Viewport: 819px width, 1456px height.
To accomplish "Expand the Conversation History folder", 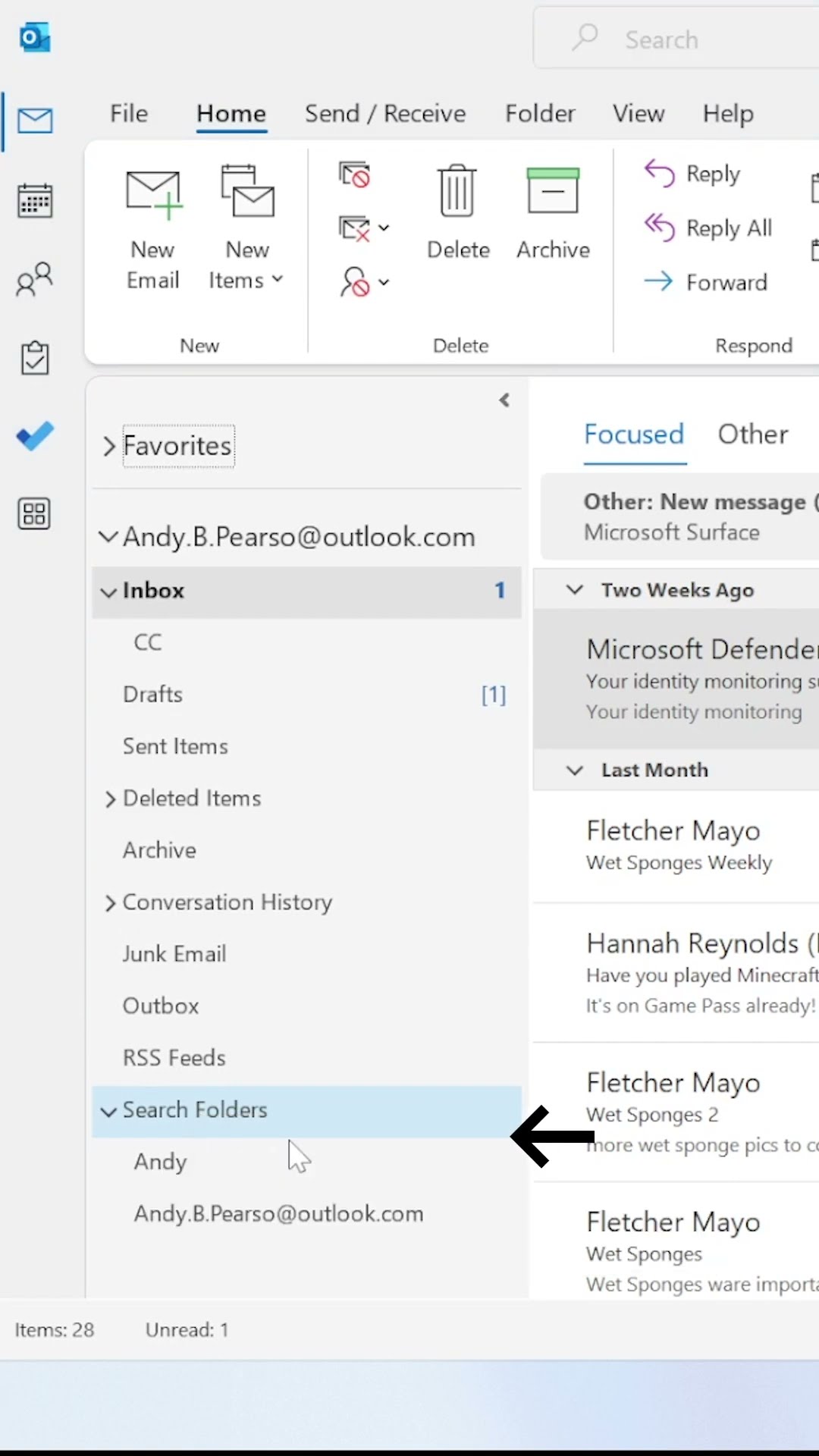I will (110, 903).
